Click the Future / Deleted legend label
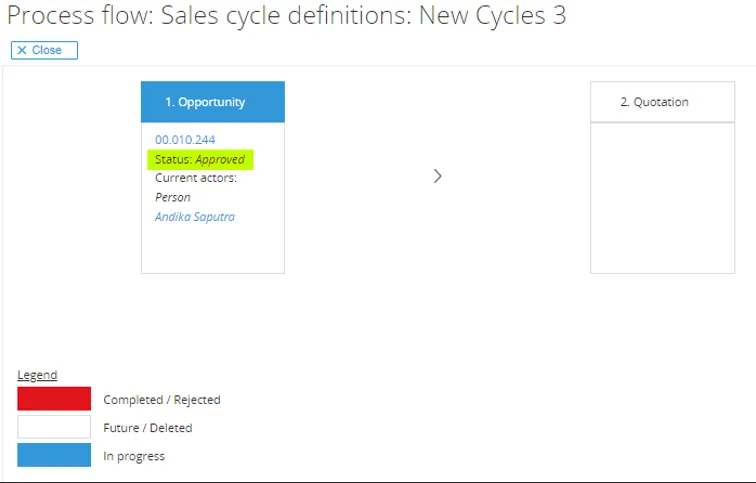Viewport: 756px width, 483px height. 147,428
